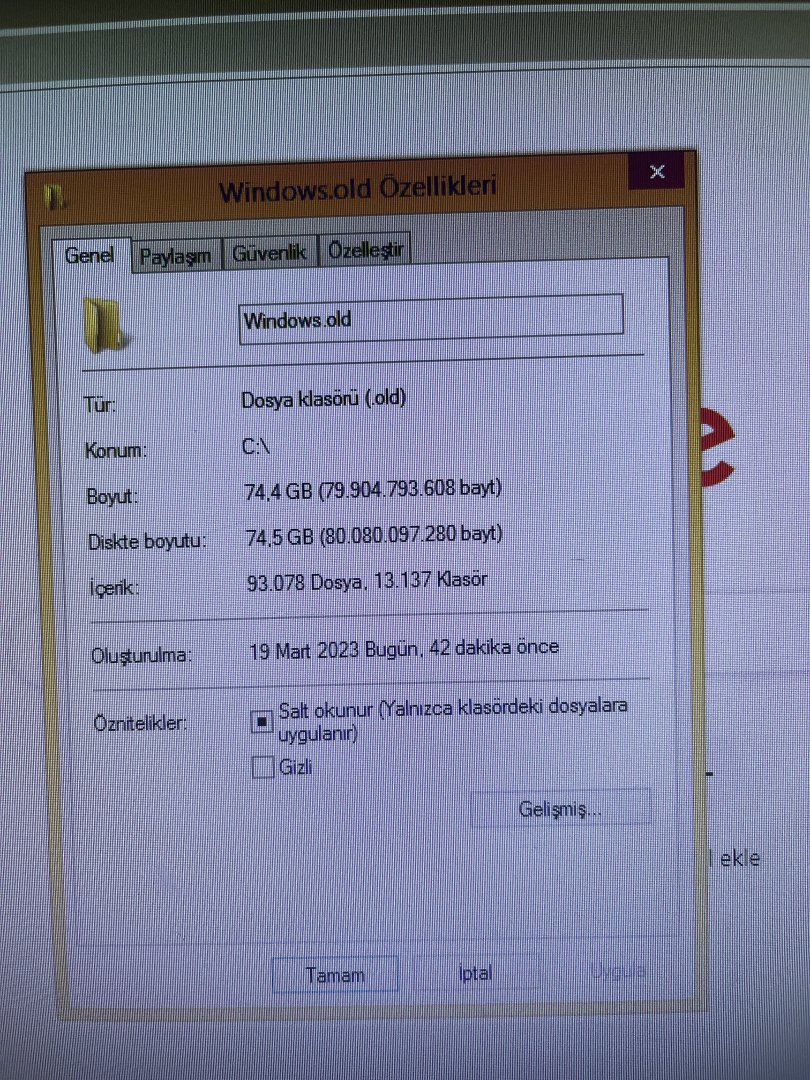Screen dimensions: 810x1080
Task: Click the 93.078 Dosya content value
Action: (x=366, y=581)
